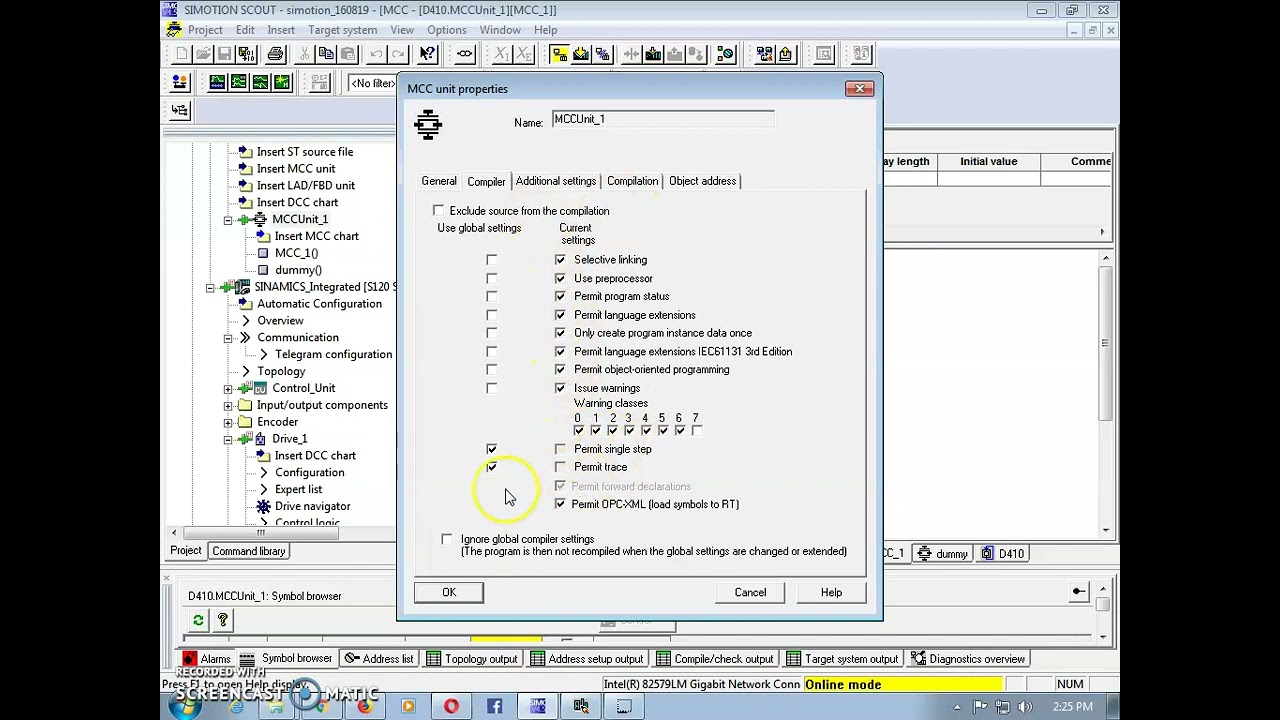Image resolution: width=1280 pixels, height=720 pixels.
Task: Click the dialog Help button
Action: [x=831, y=593]
